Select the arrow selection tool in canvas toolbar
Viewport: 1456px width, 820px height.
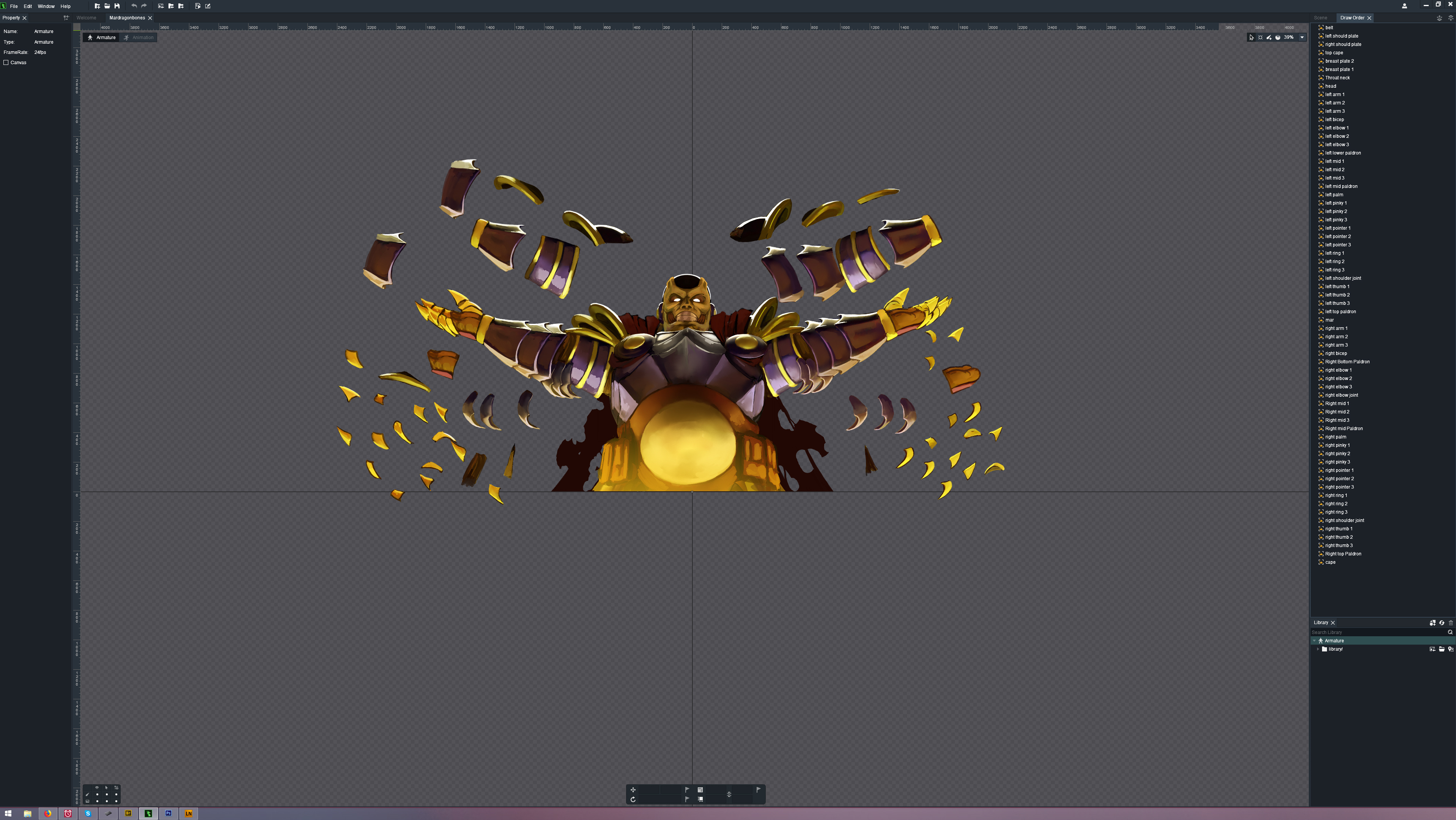pos(1251,37)
